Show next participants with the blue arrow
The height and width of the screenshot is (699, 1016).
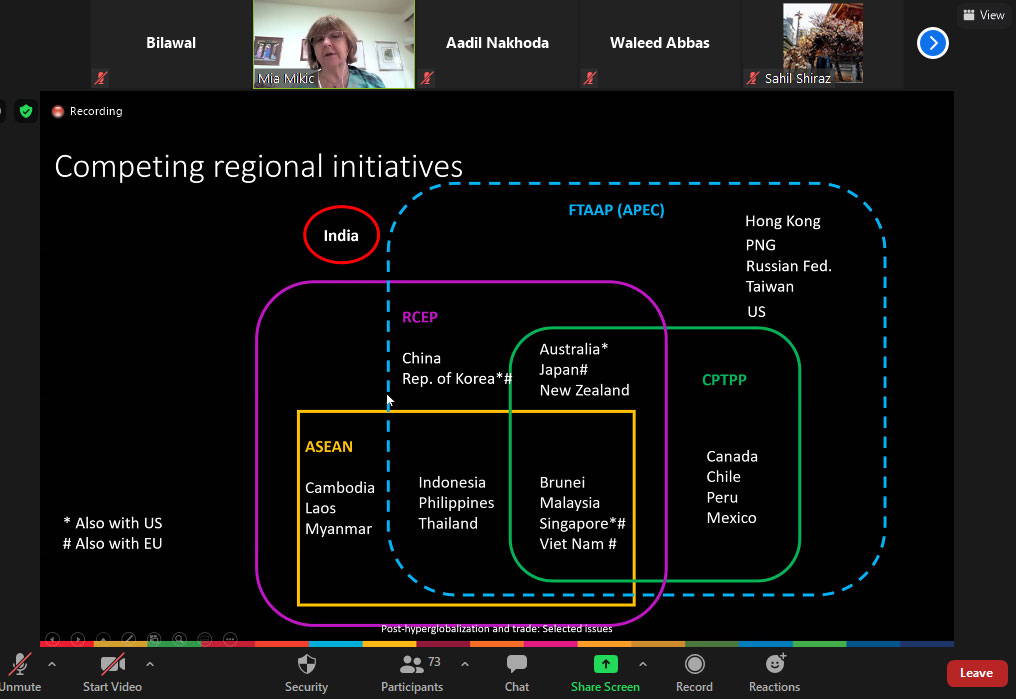point(932,43)
